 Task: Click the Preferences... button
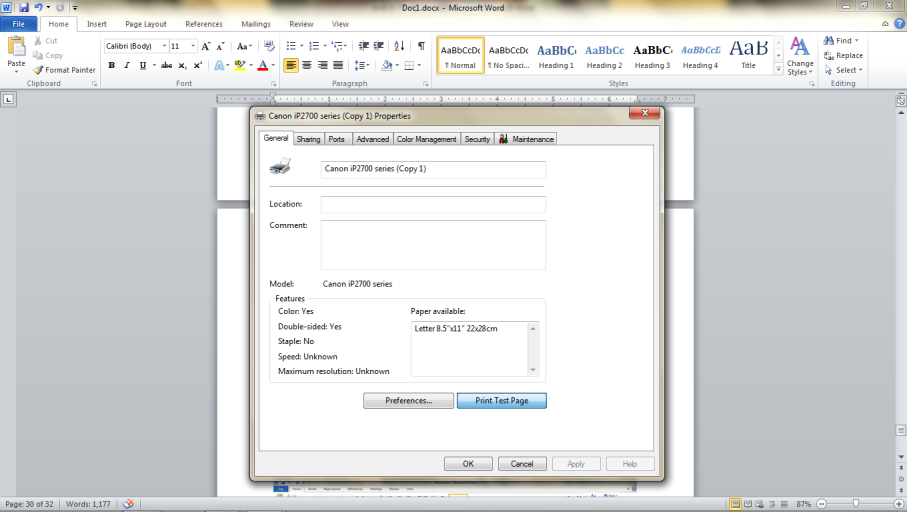pyautogui.click(x=408, y=400)
